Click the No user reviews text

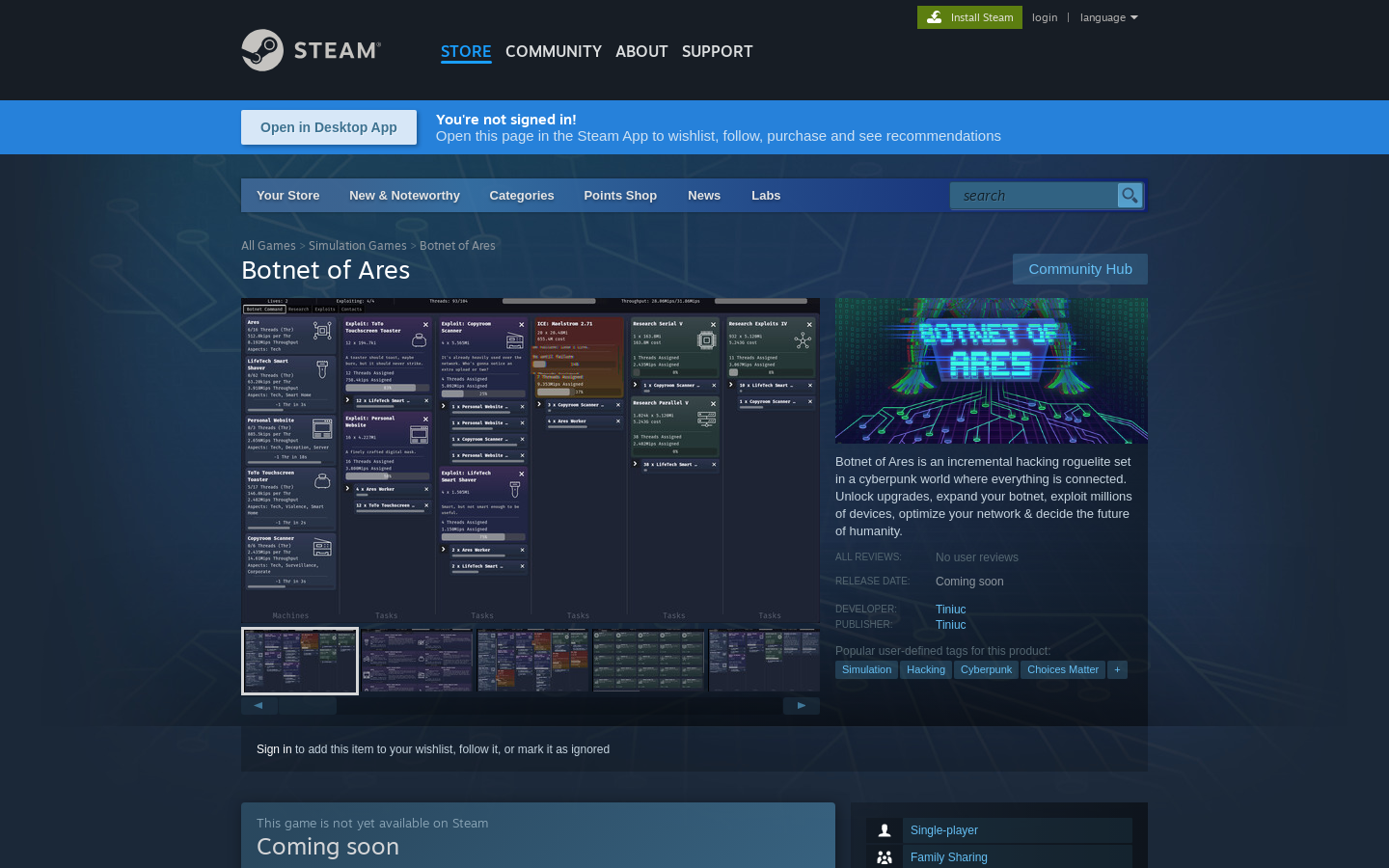click(977, 557)
